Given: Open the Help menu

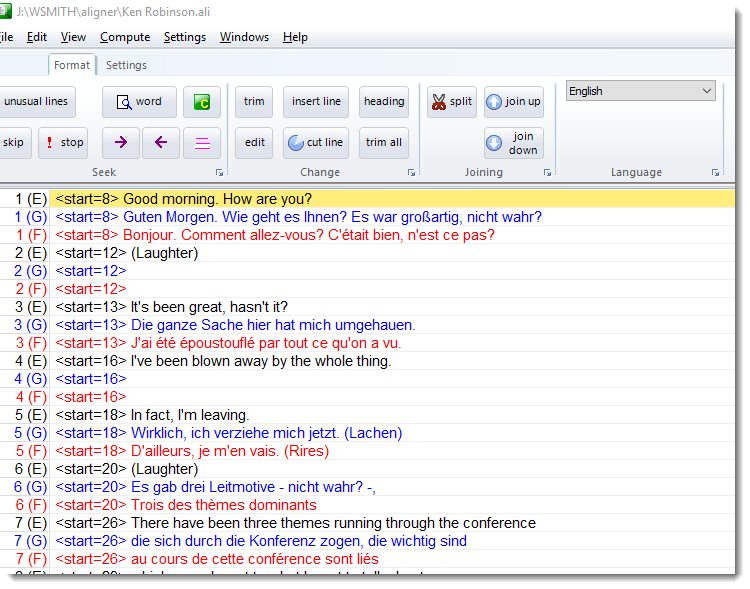Looking at the screenshot, I should (x=295, y=37).
